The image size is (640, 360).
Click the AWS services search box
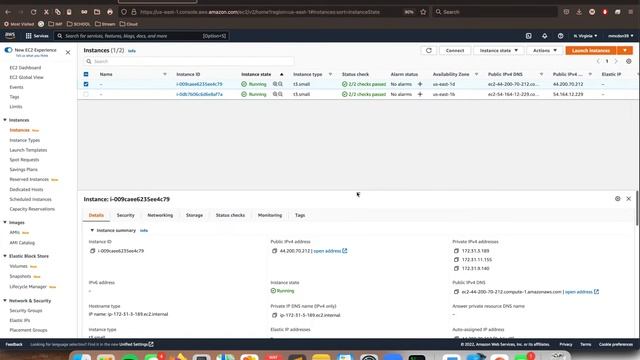click(141, 36)
